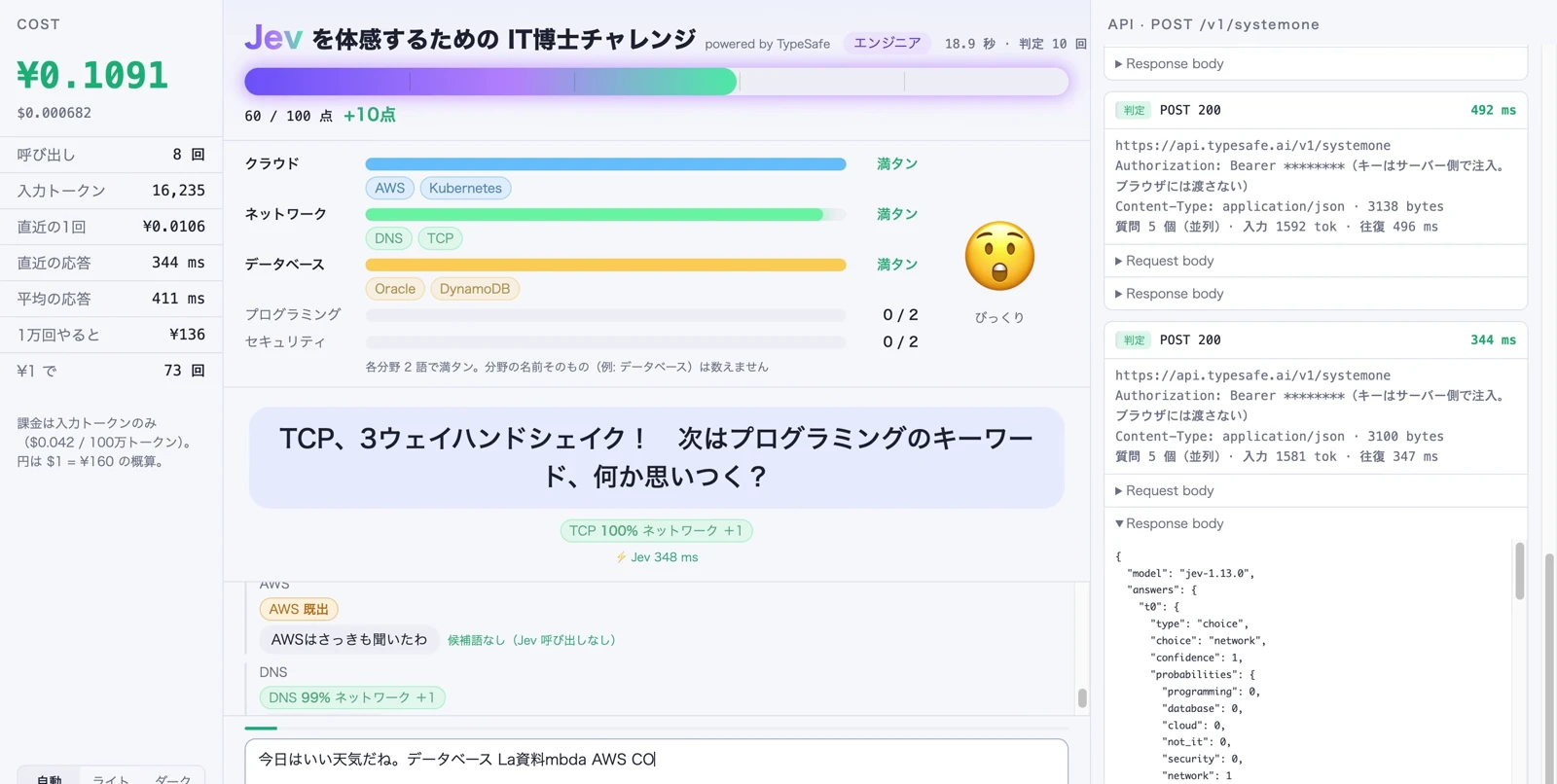1557x784 pixels.
Task: Click the TCP 100% ネットワーク +1 result chip
Action: pyautogui.click(x=657, y=531)
